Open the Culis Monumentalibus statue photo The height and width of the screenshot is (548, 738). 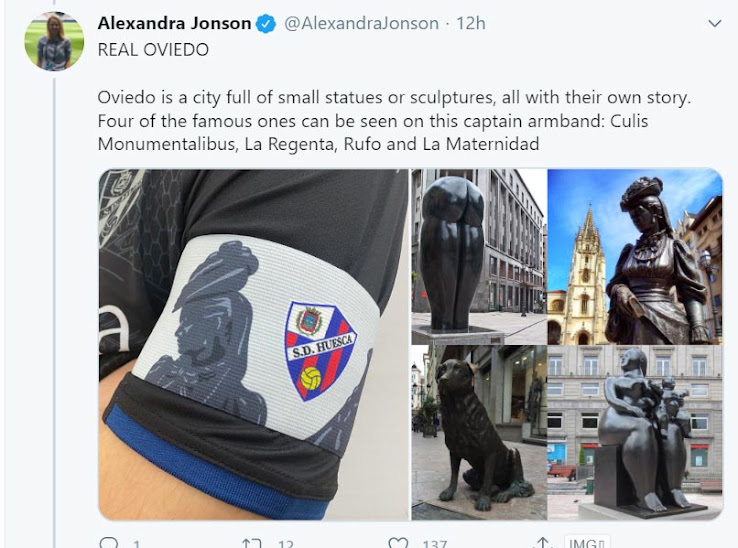[479, 257]
